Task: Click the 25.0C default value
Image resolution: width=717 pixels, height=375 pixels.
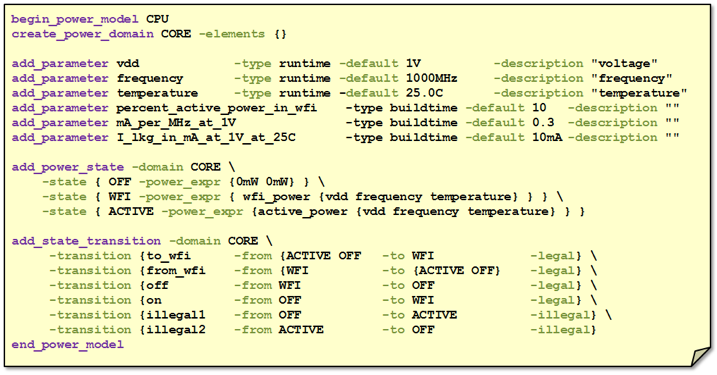Action: [x=424, y=93]
